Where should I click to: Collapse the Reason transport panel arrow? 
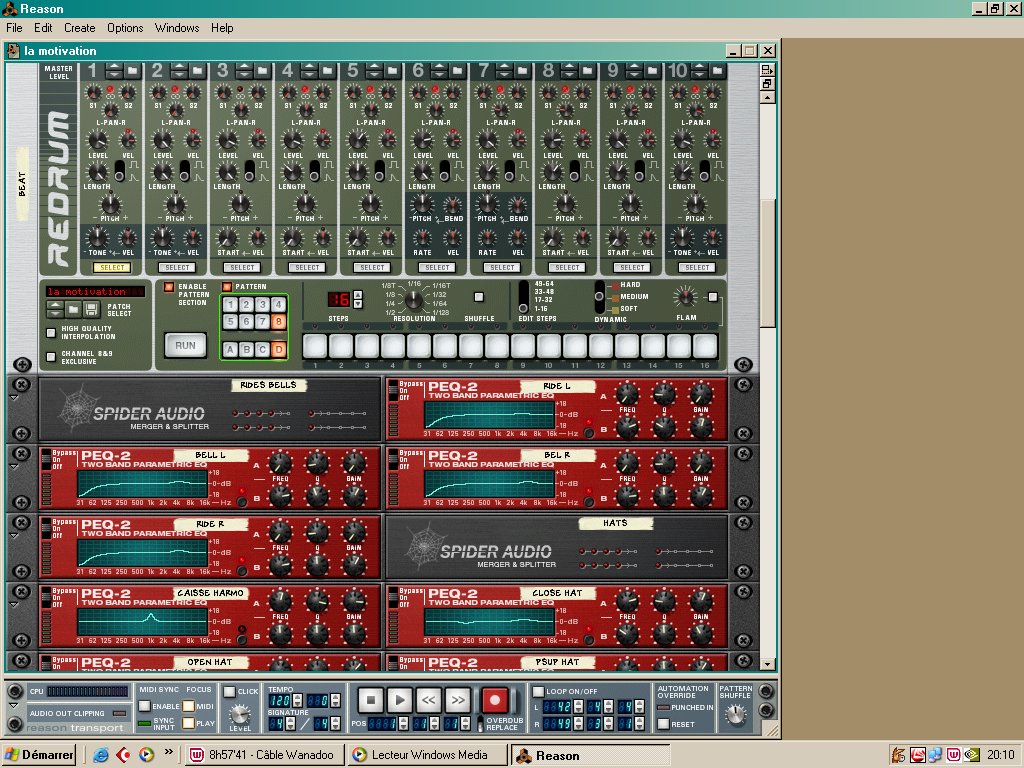click(14, 705)
